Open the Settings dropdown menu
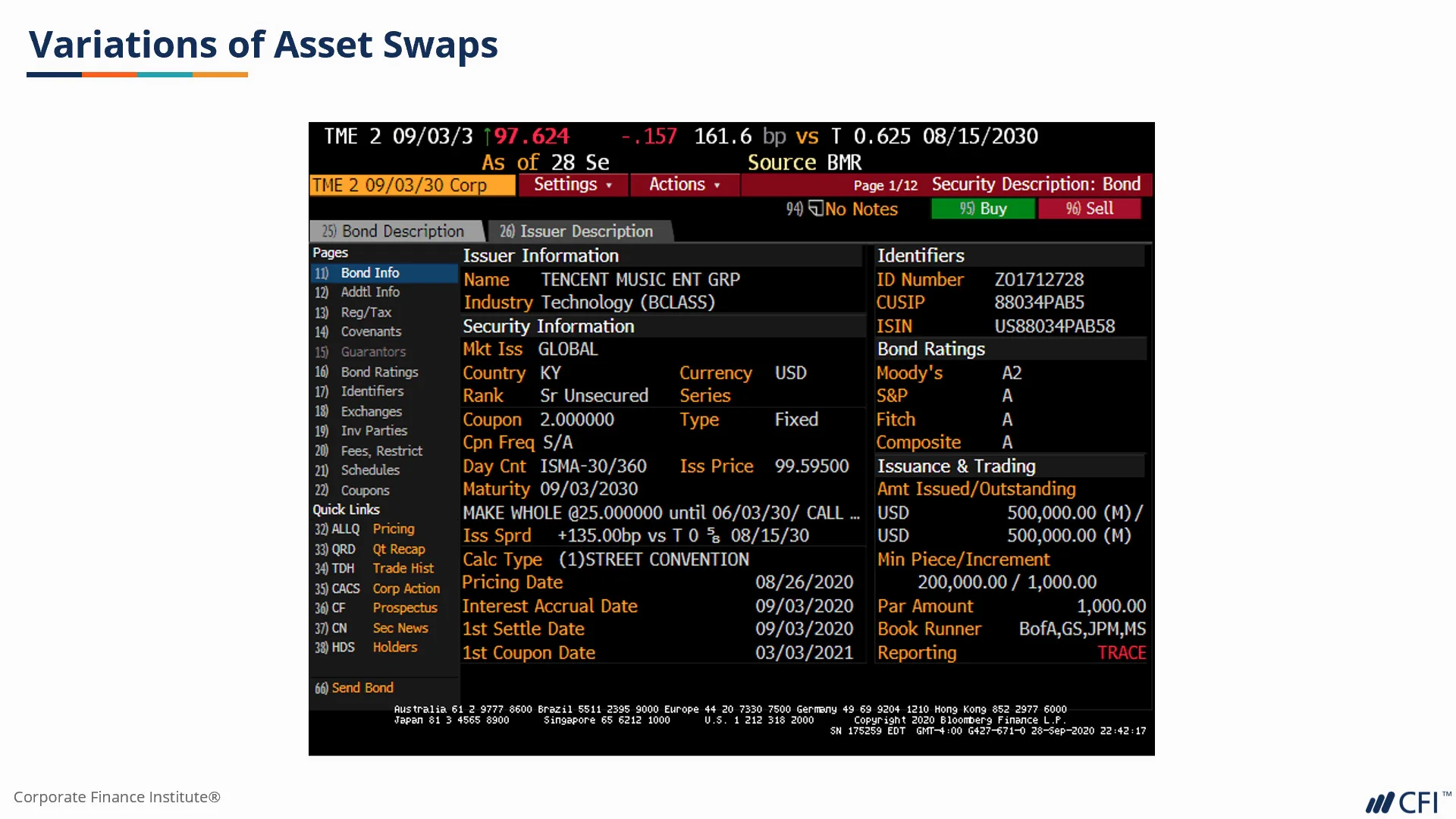 (573, 185)
